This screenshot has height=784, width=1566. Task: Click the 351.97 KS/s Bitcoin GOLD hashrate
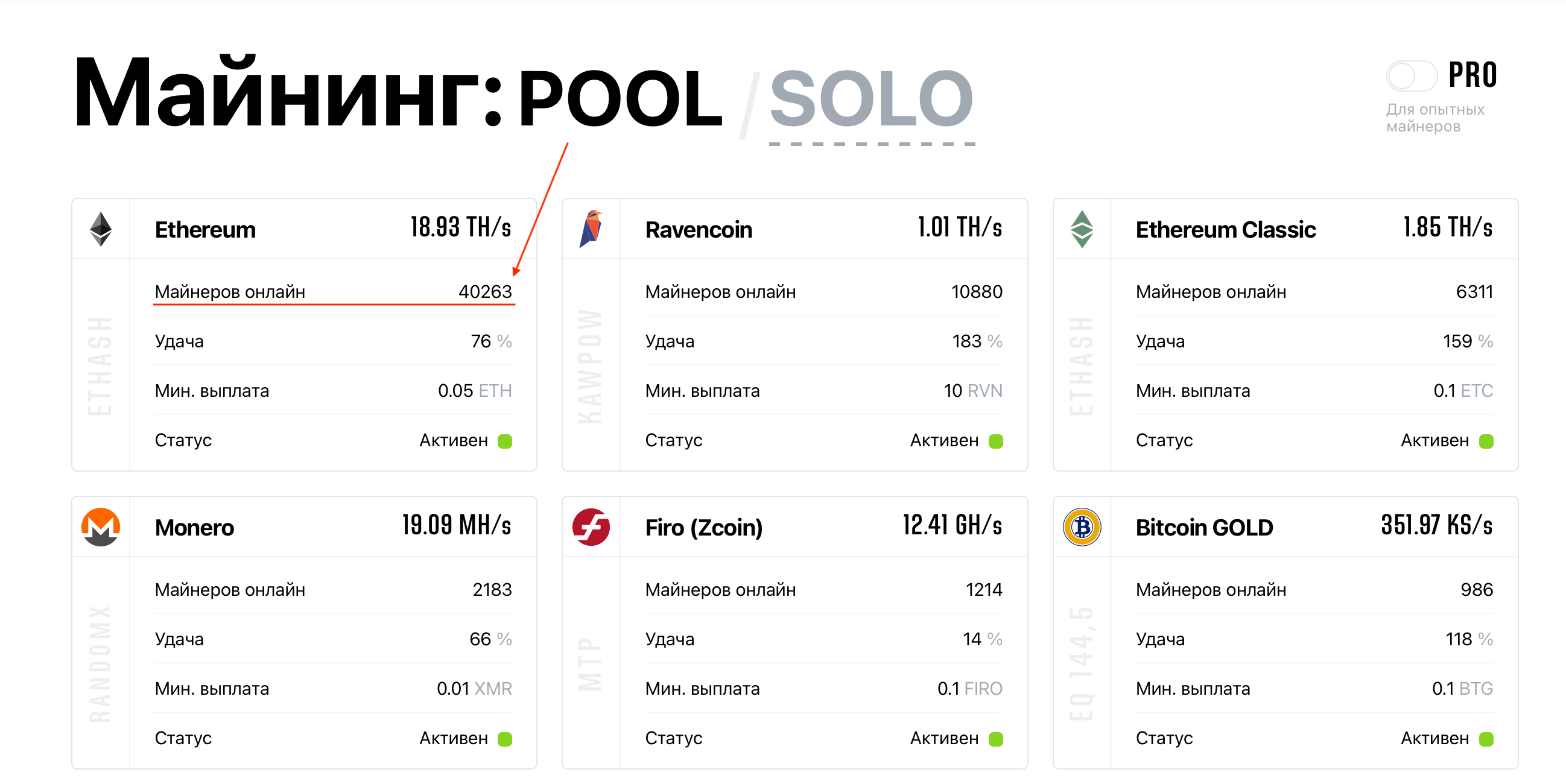[x=1437, y=525]
